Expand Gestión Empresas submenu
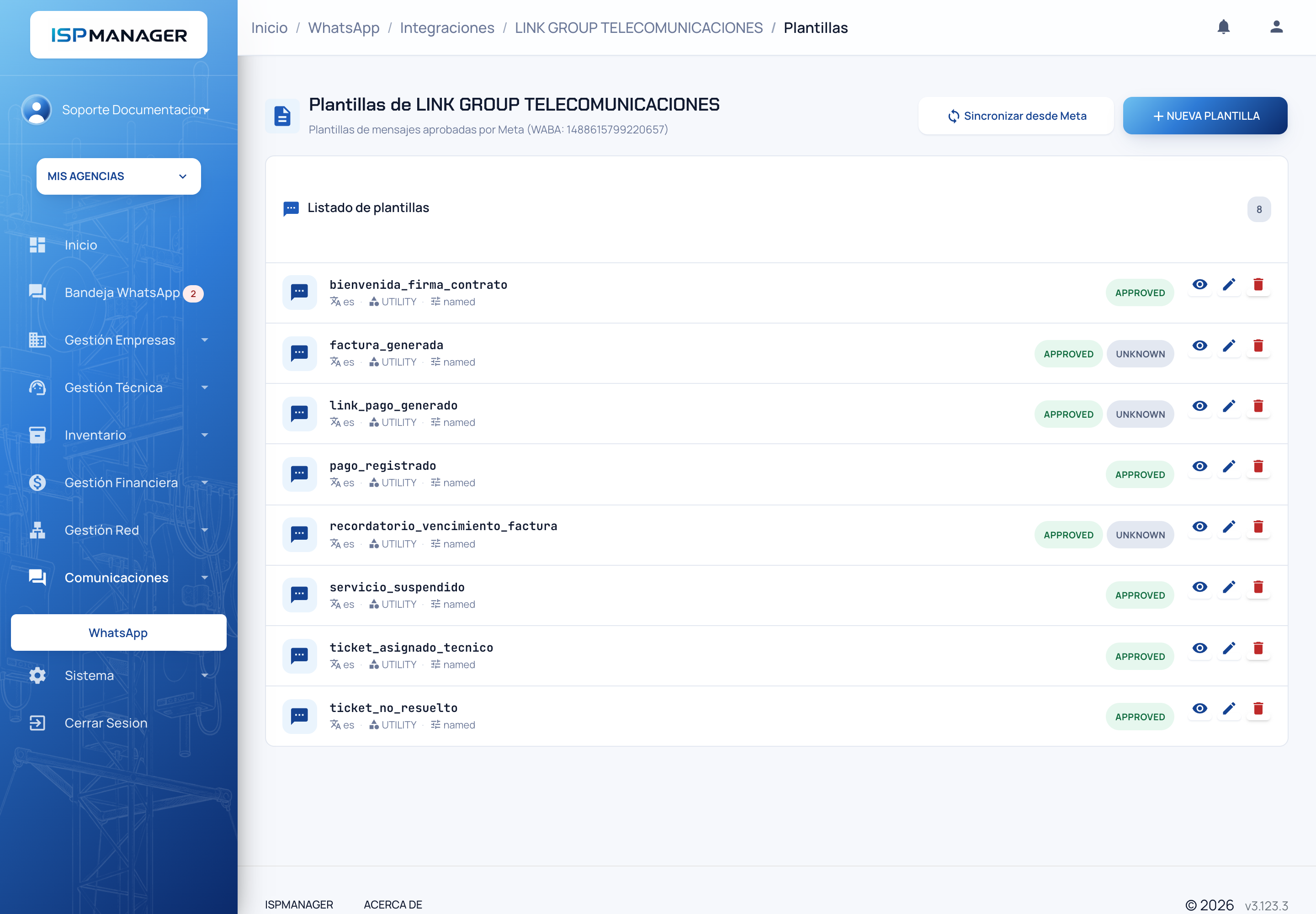Viewport: 1316px width, 914px height. 204,340
